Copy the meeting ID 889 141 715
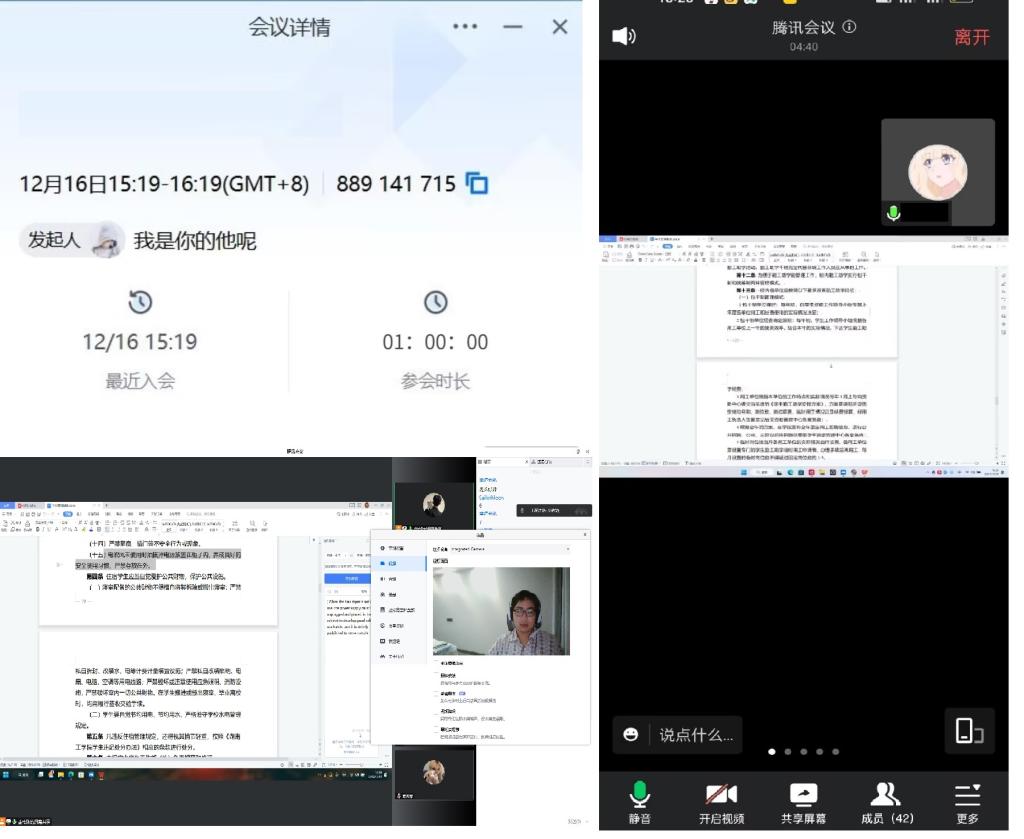Image resolution: width=1024 pixels, height=839 pixels. tap(478, 184)
